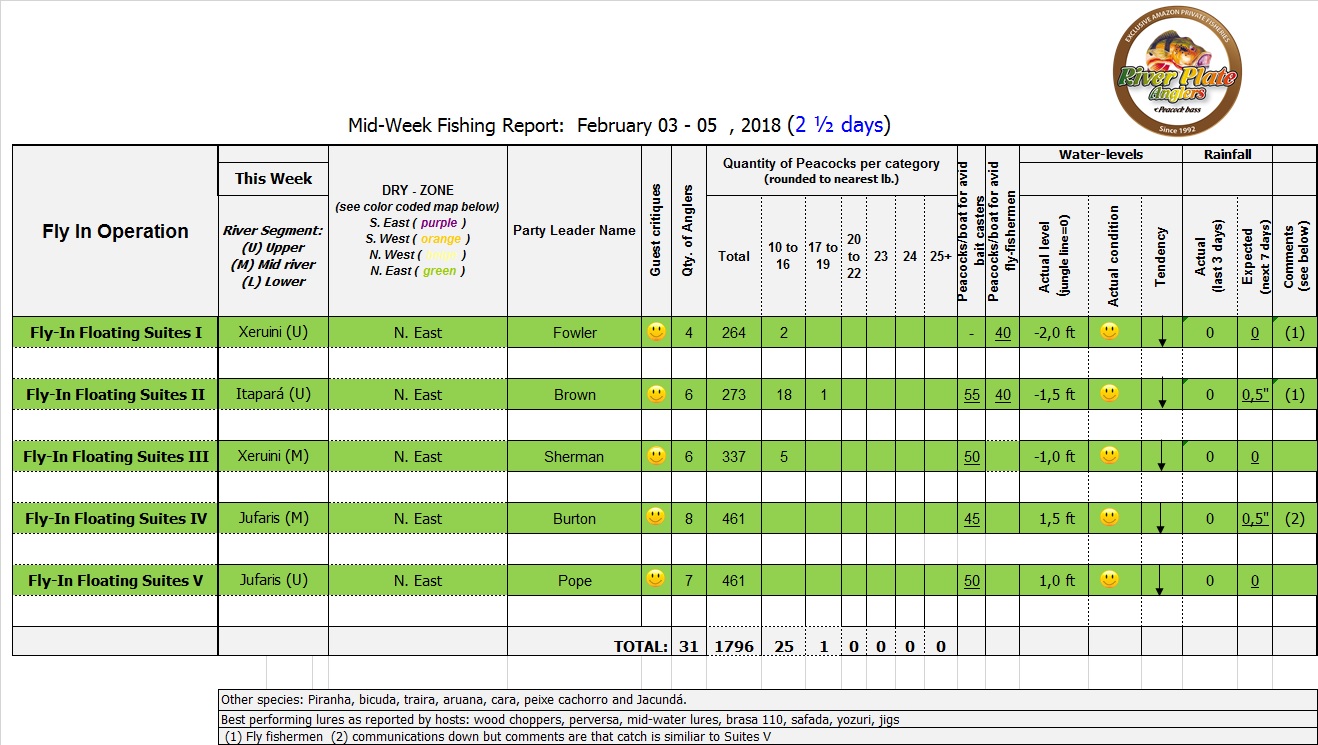The width and height of the screenshot is (1318, 745).
Task: Select the Fly-In Floating Suites IV cell
Action: pyautogui.click(x=116, y=519)
